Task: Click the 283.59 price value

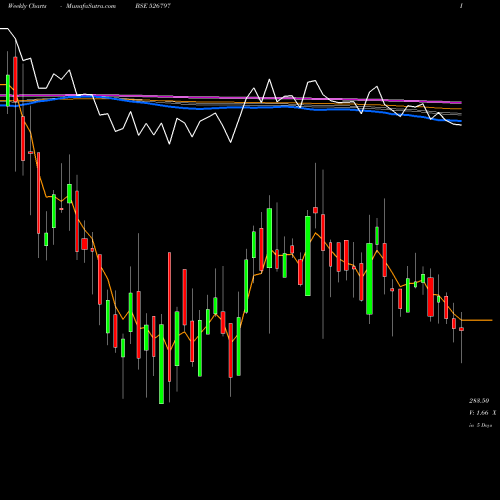Action: coord(479,400)
